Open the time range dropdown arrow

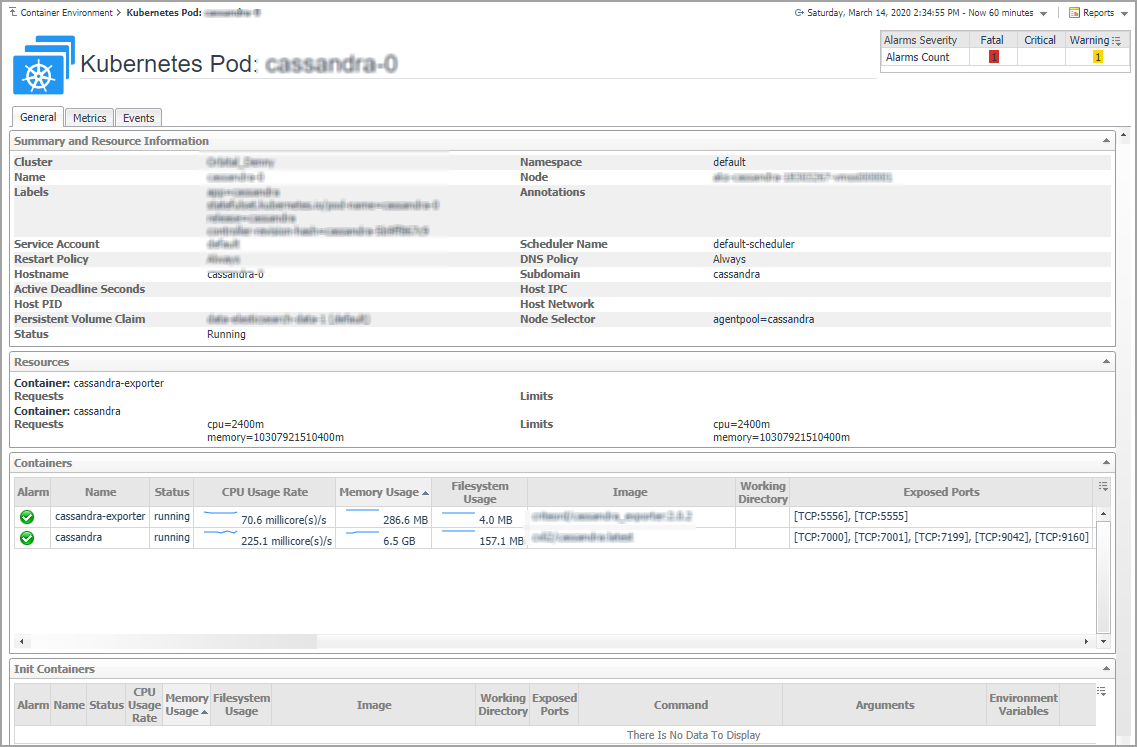(1043, 14)
